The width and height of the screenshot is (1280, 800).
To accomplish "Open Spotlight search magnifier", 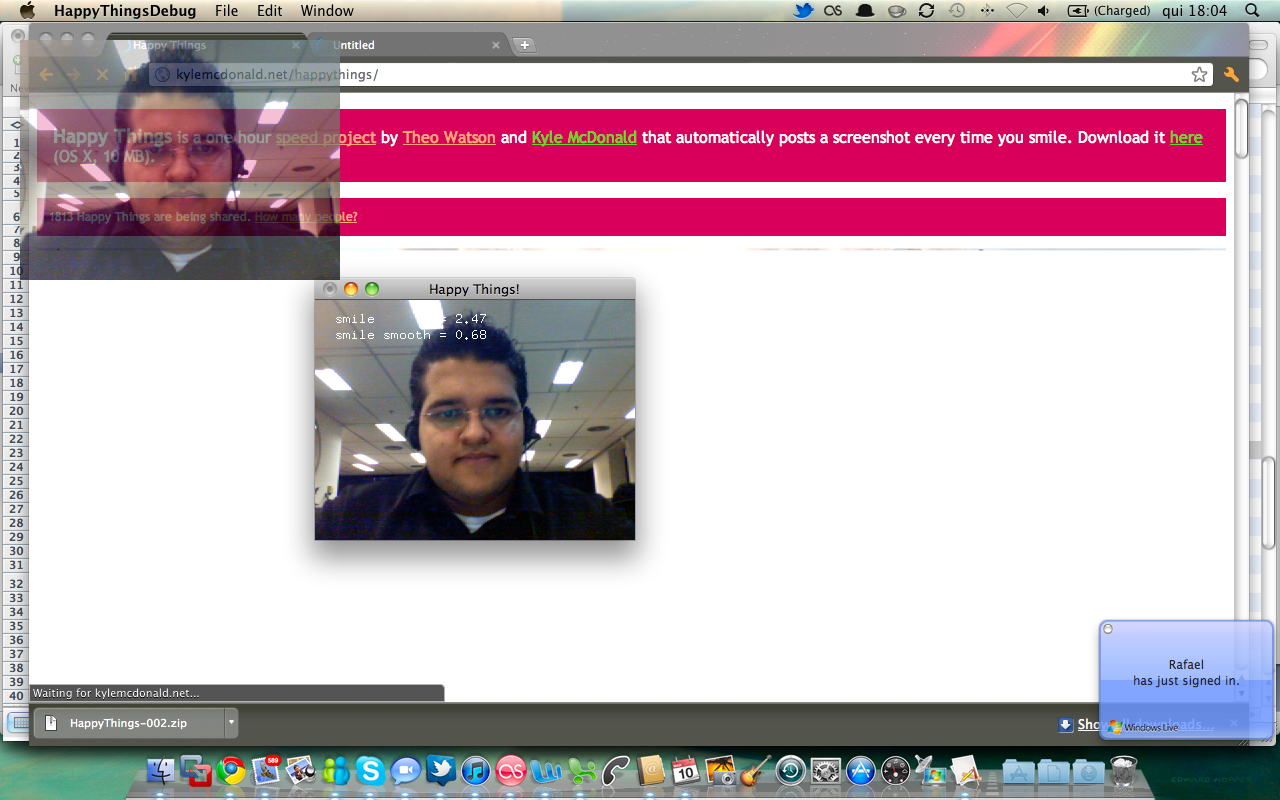I will point(1252,11).
